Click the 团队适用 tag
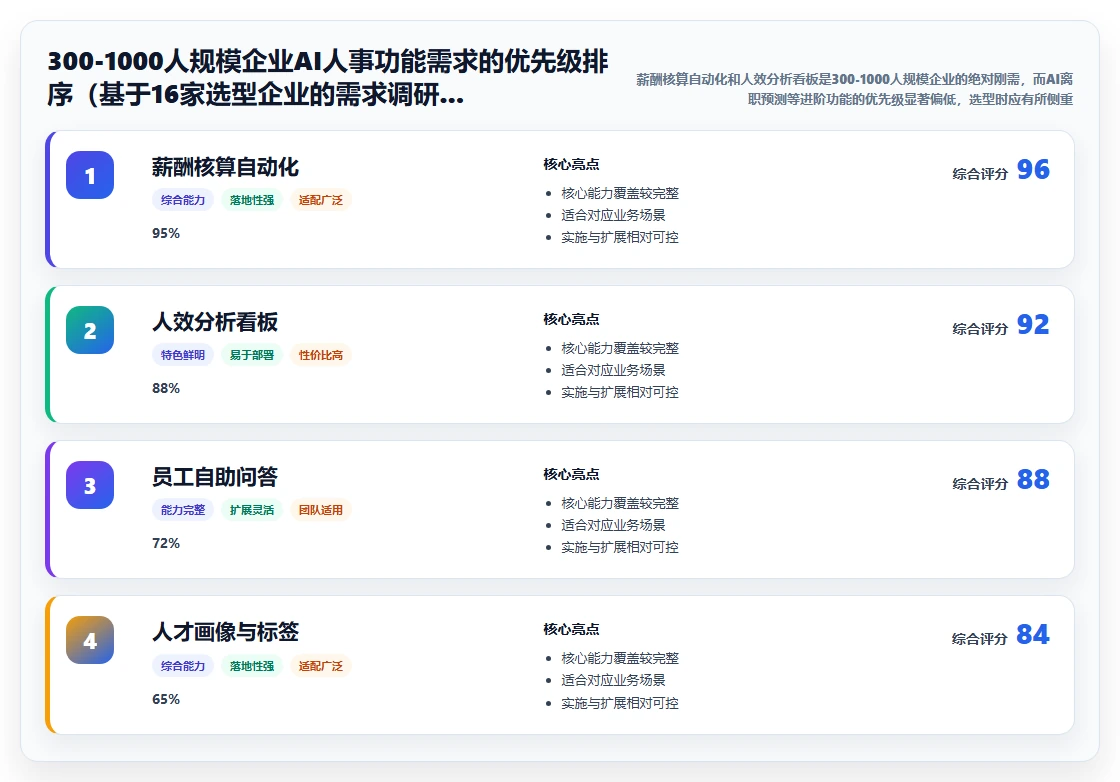The height and width of the screenshot is (782, 1120). point(321,510)
